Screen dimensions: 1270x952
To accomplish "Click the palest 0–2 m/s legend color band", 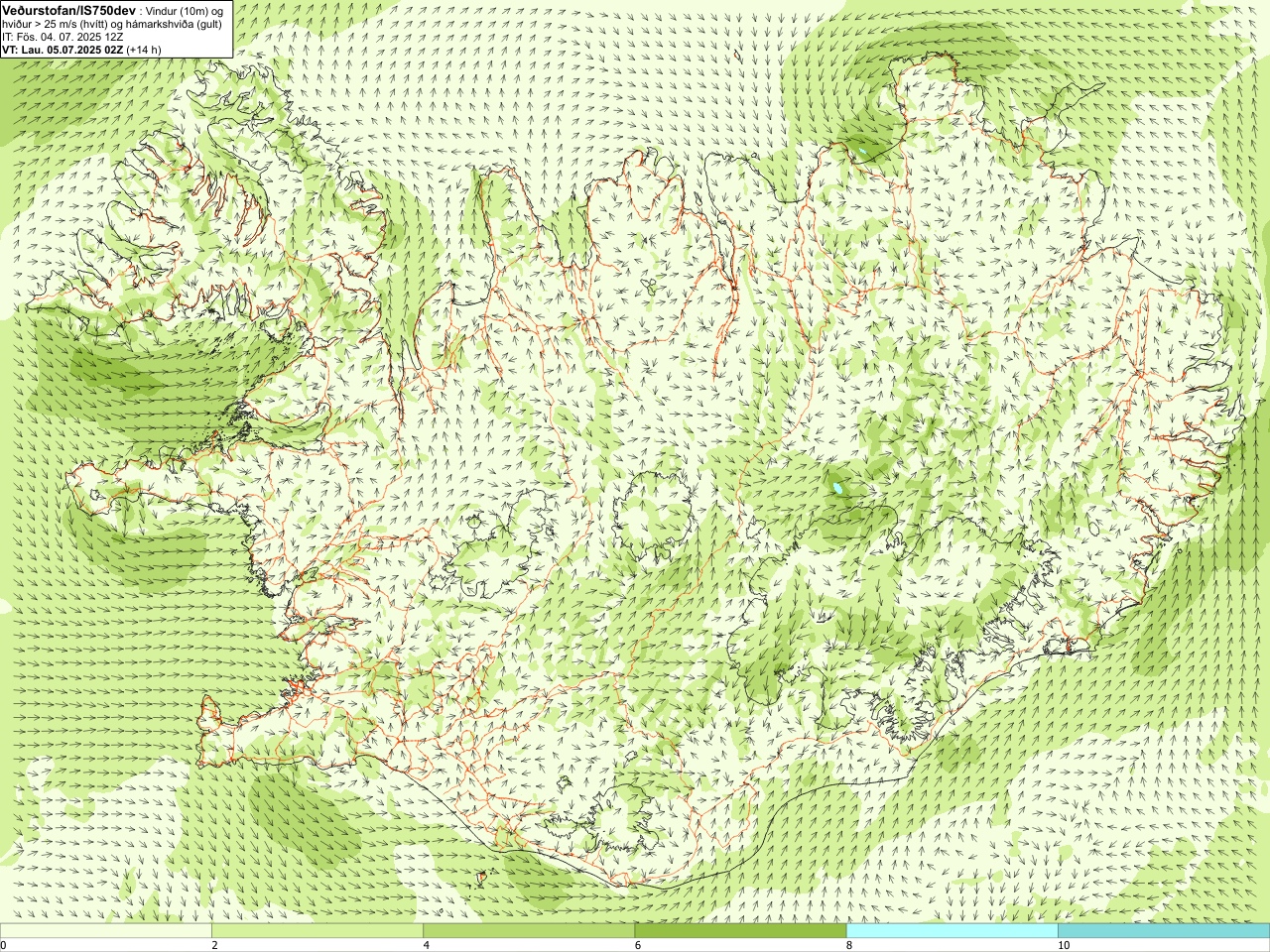I will click(x=105, y=931).
